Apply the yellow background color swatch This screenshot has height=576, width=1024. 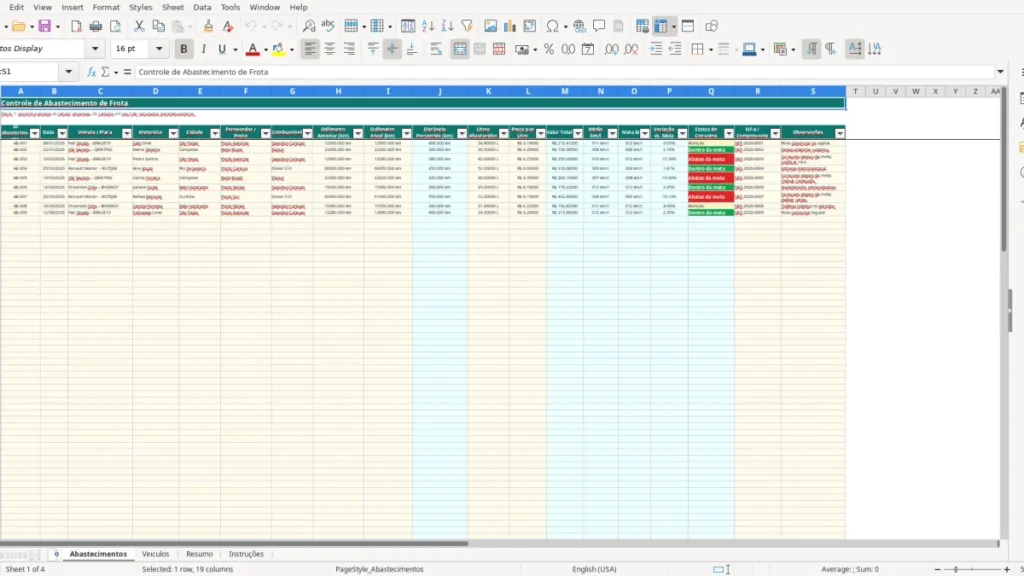tap(278, 49)
